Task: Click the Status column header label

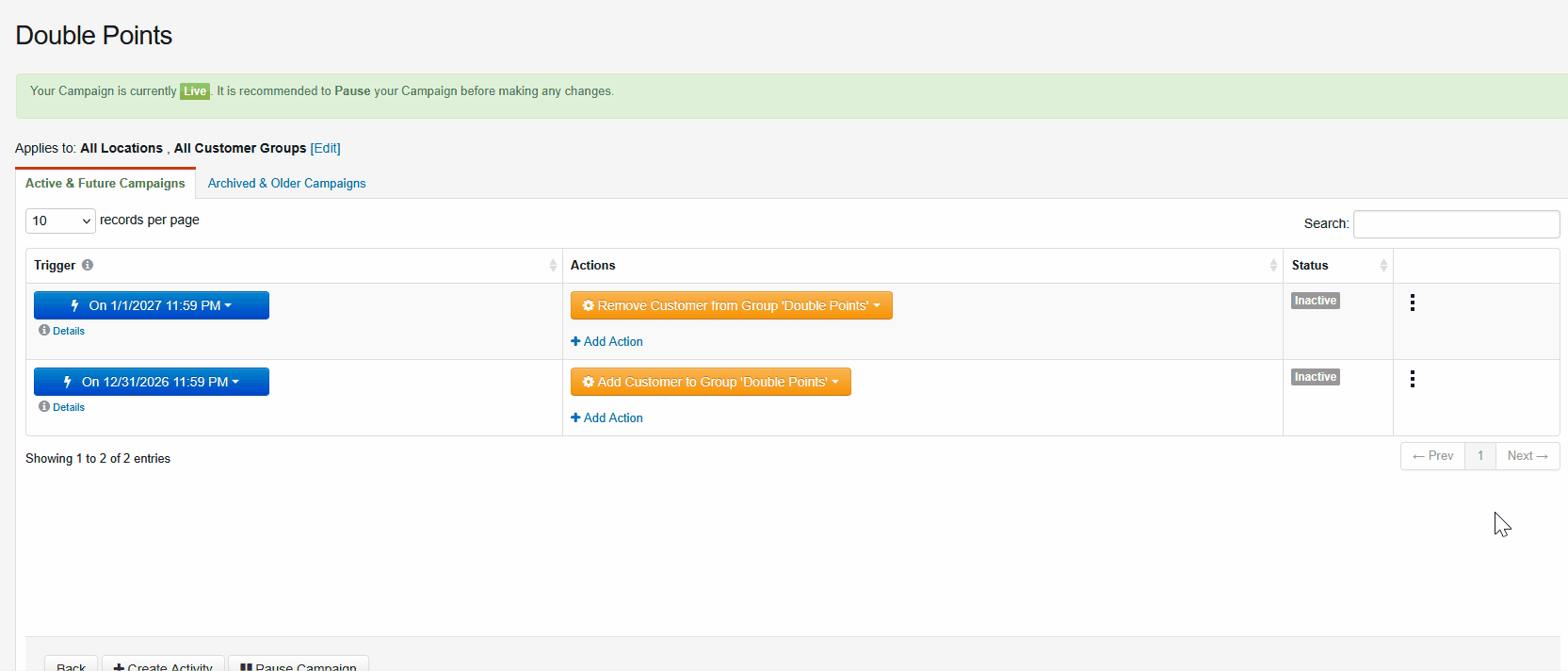Action: tap(1310, 266)
